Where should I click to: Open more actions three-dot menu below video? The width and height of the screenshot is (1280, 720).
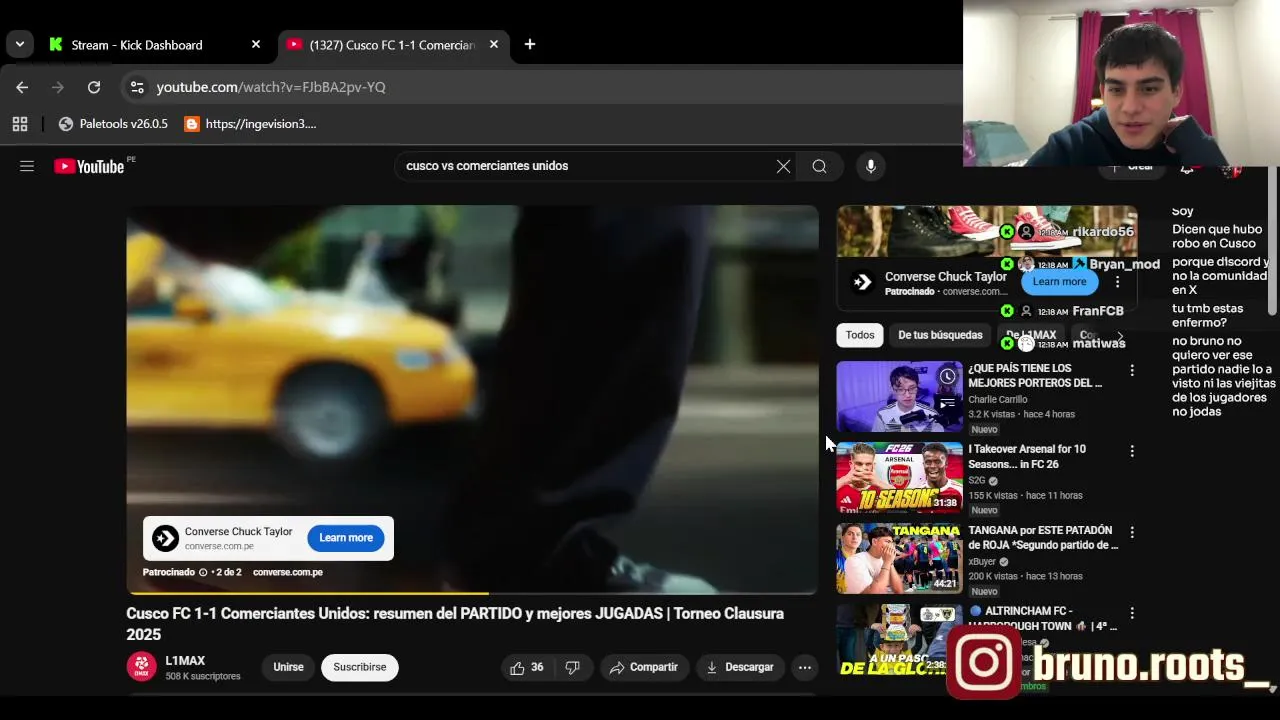[805, 667]
